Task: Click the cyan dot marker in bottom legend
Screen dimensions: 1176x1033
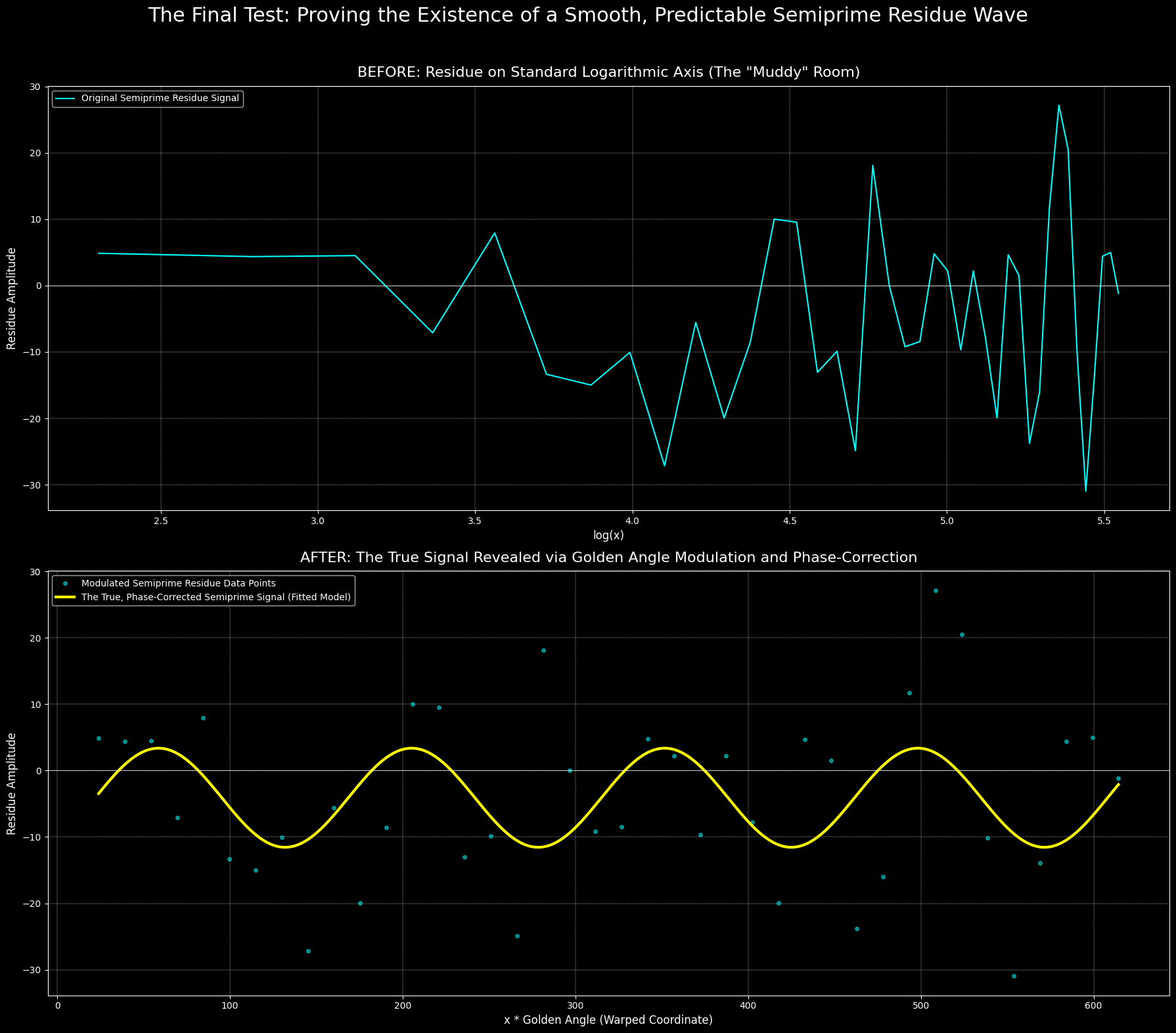Action: point(66,583)
